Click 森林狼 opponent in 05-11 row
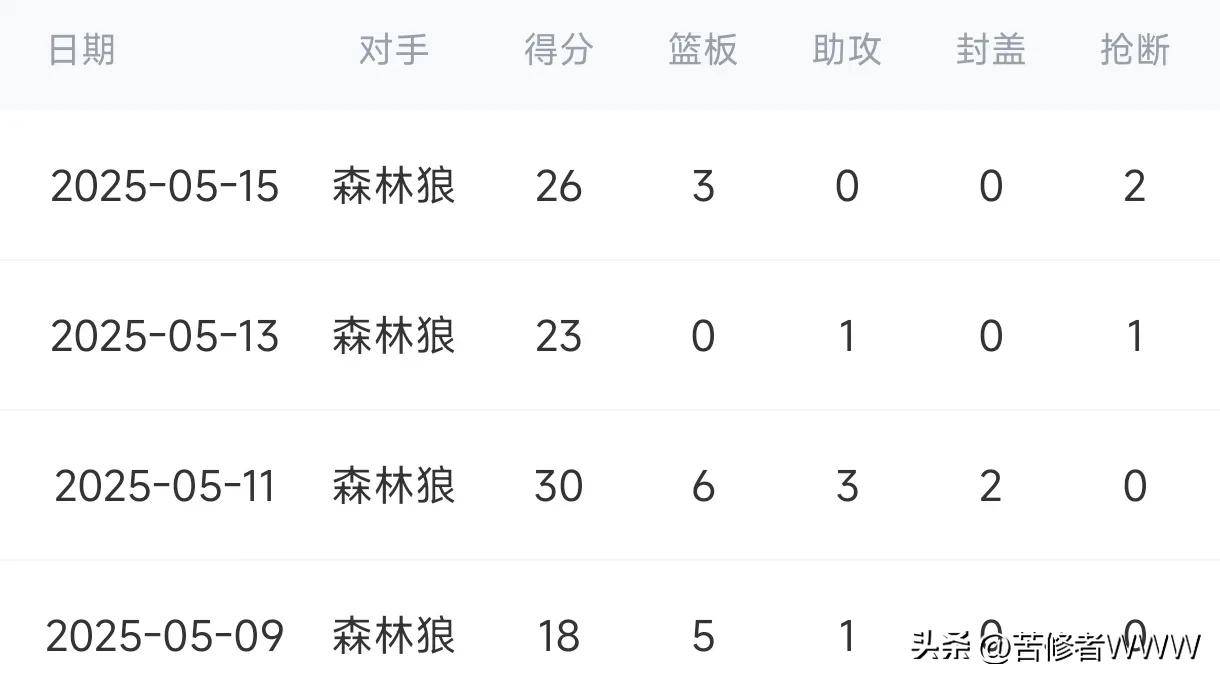This screenshot has width=1220, height=681. point(394,486)
